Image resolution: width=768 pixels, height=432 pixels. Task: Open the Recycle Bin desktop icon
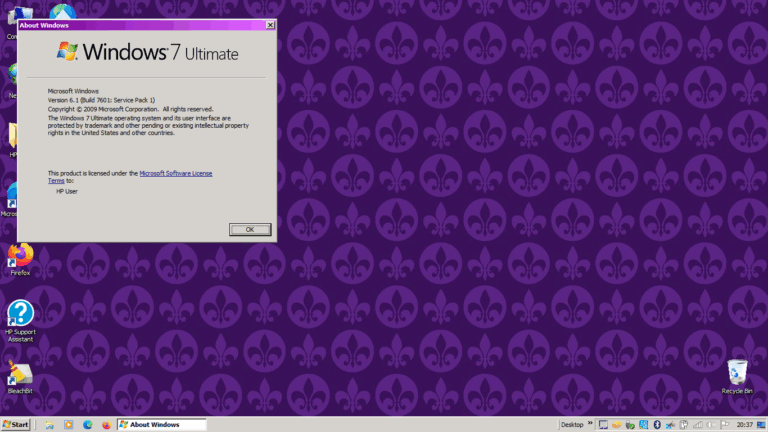point(737,377)
